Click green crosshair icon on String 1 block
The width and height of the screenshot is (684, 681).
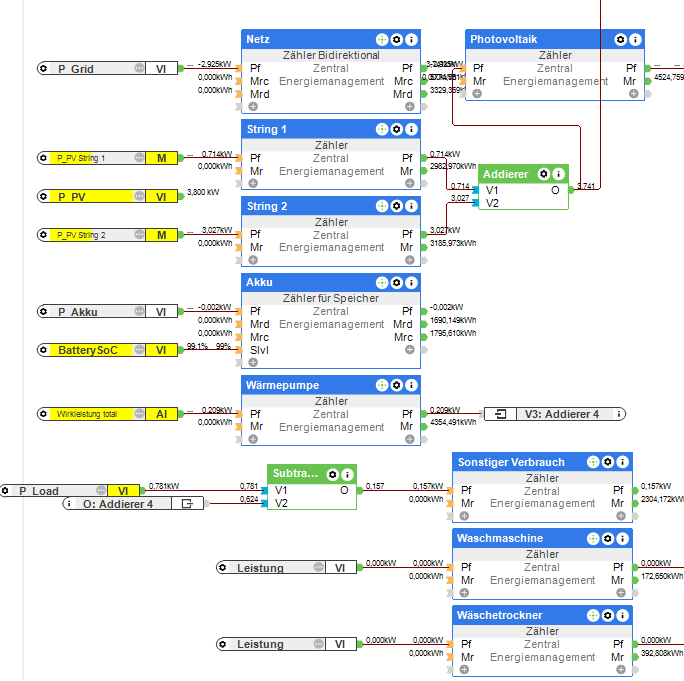click(x=382, y=129)
